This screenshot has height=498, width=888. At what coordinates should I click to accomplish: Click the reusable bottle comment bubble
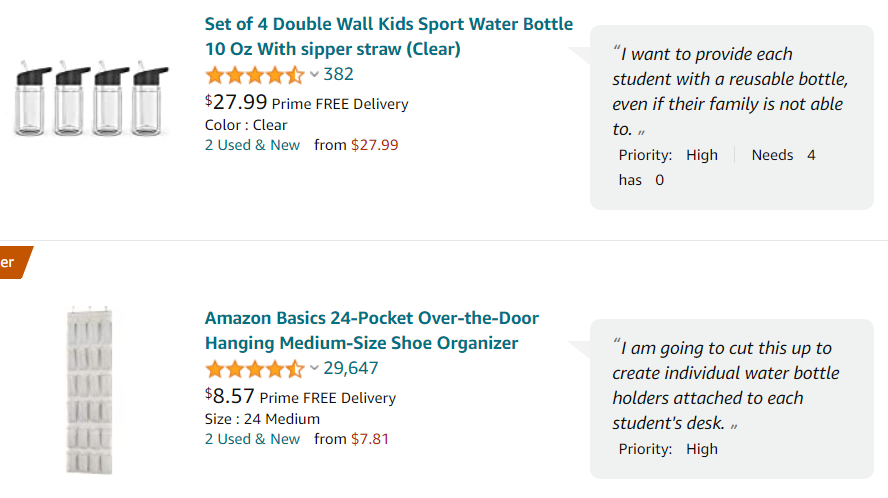(x=732, y=117)
